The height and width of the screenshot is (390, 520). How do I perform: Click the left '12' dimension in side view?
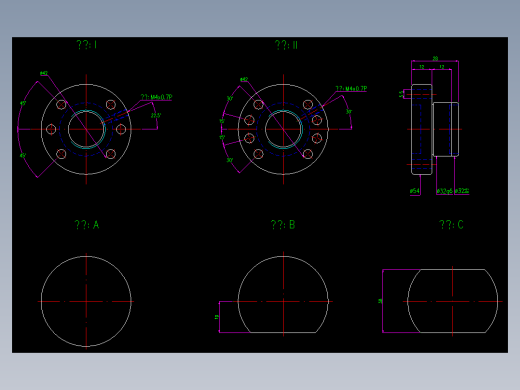(422, 67)
